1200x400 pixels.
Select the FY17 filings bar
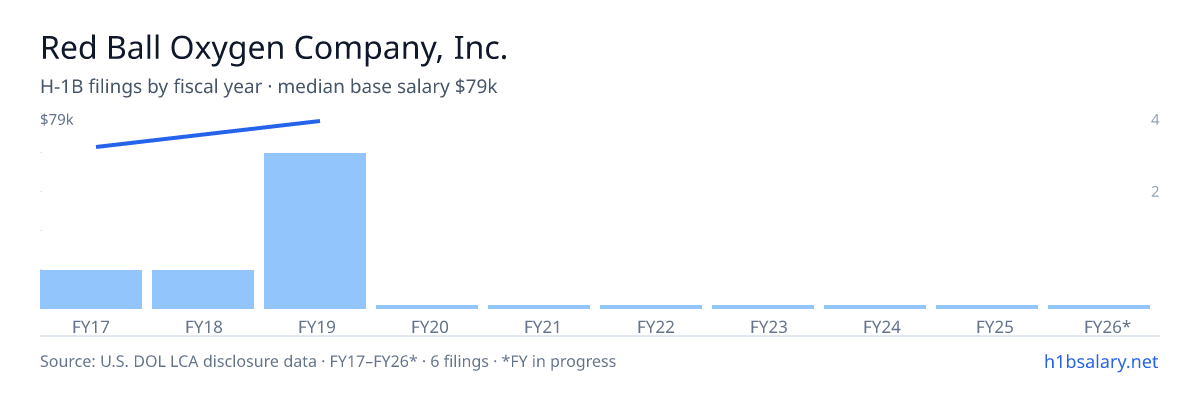pos(91,289)
